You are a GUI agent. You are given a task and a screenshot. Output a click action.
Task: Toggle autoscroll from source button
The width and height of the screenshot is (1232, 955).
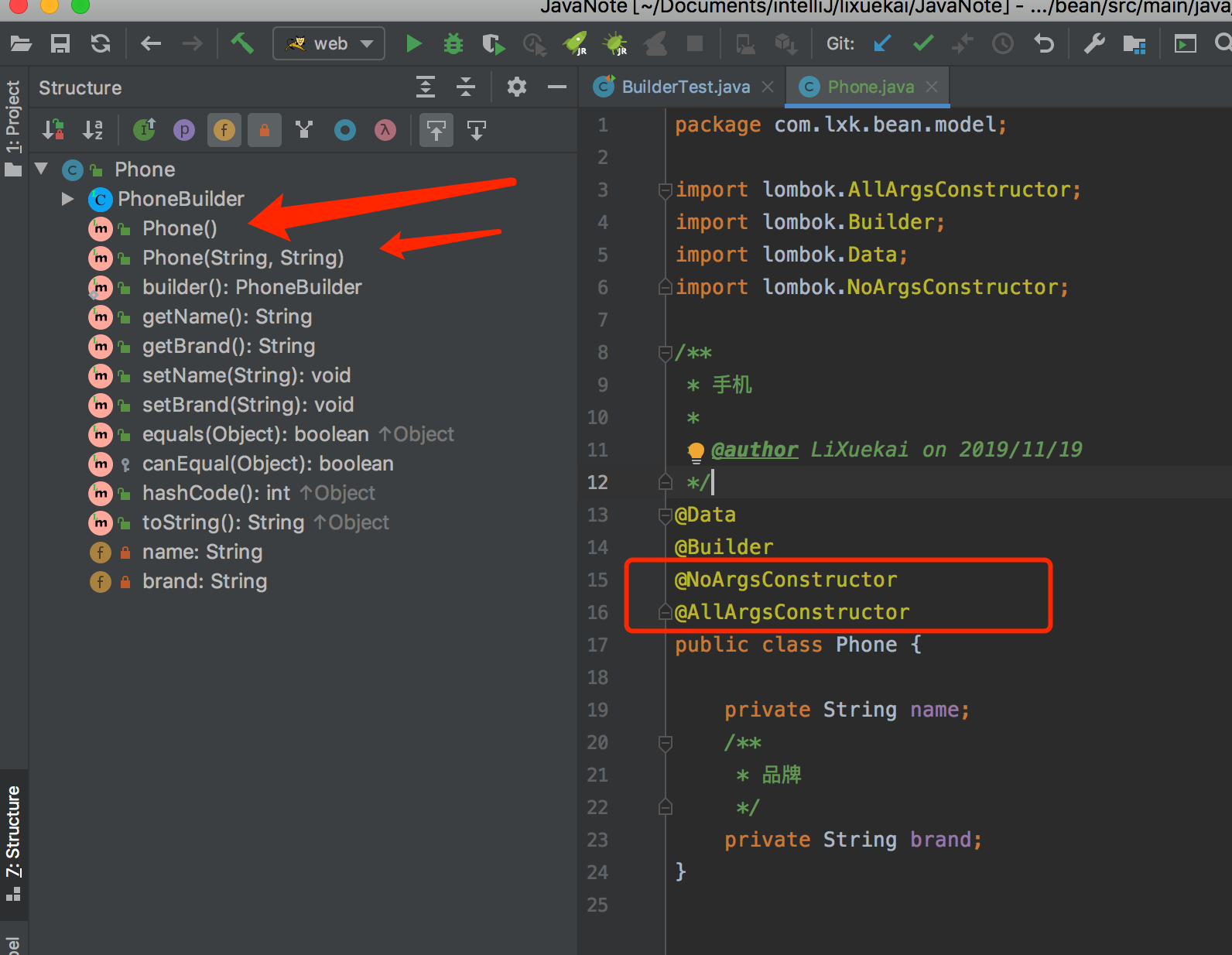(x=477, y=130)
